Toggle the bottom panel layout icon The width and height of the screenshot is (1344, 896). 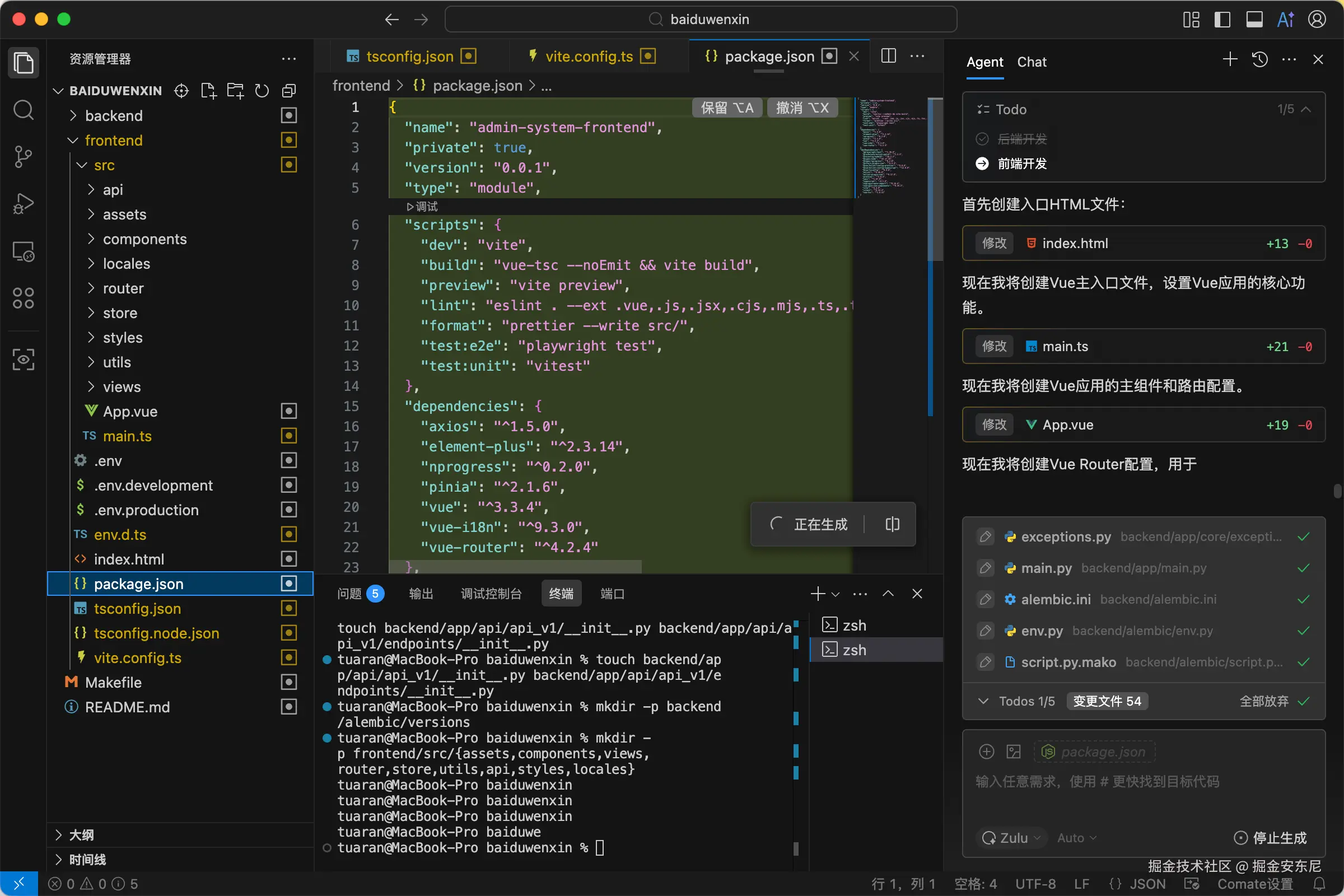coord(1254,20)
